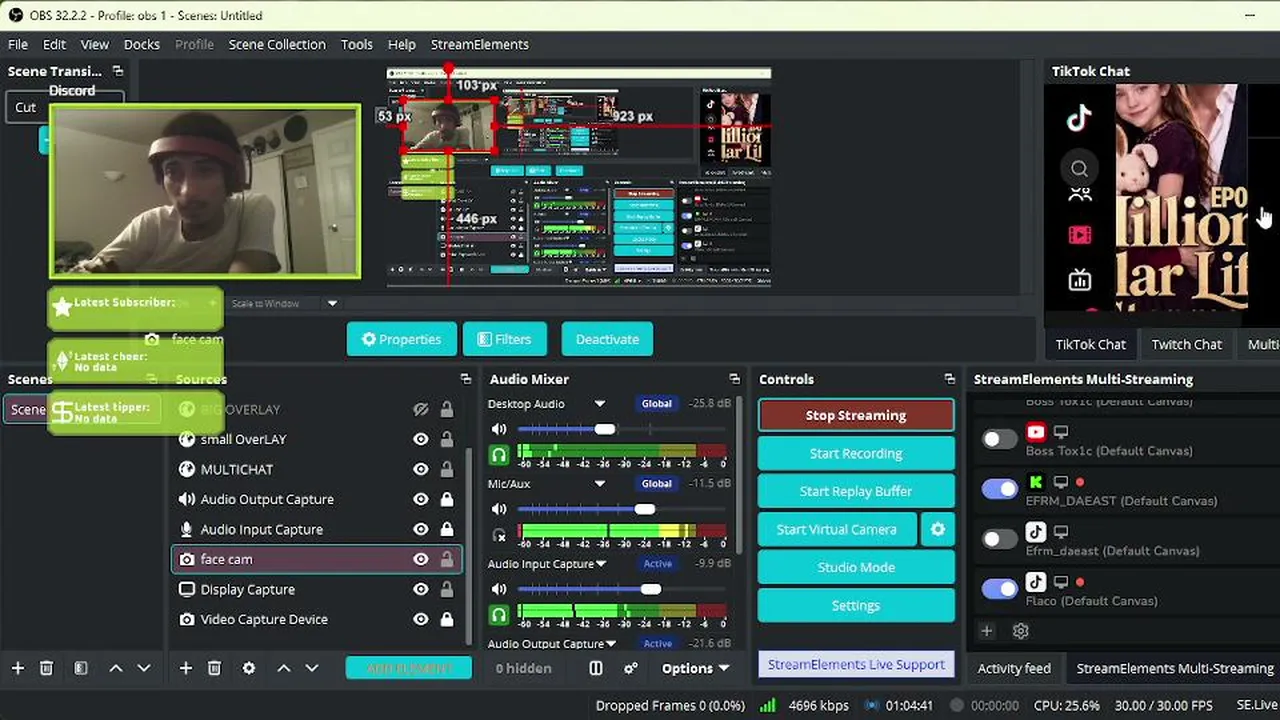Open scene filters icon in Scenes toolbar
1280x720 pixels.
click(x=81, y=668)
